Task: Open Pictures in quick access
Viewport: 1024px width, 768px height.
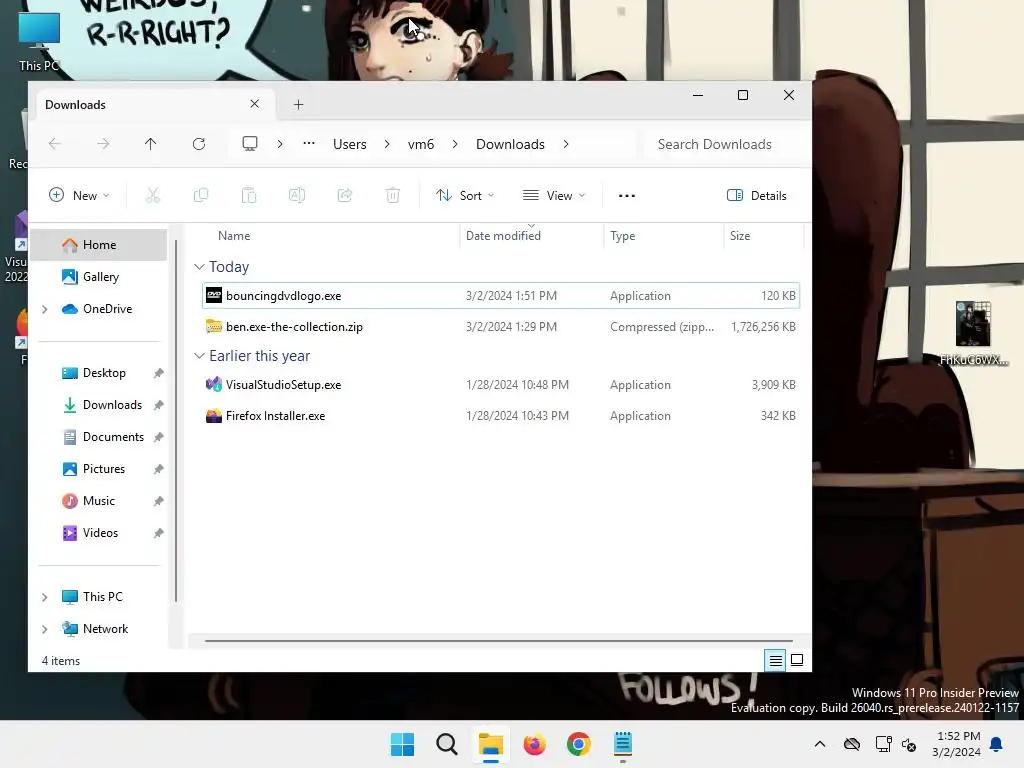Action: 99,469
